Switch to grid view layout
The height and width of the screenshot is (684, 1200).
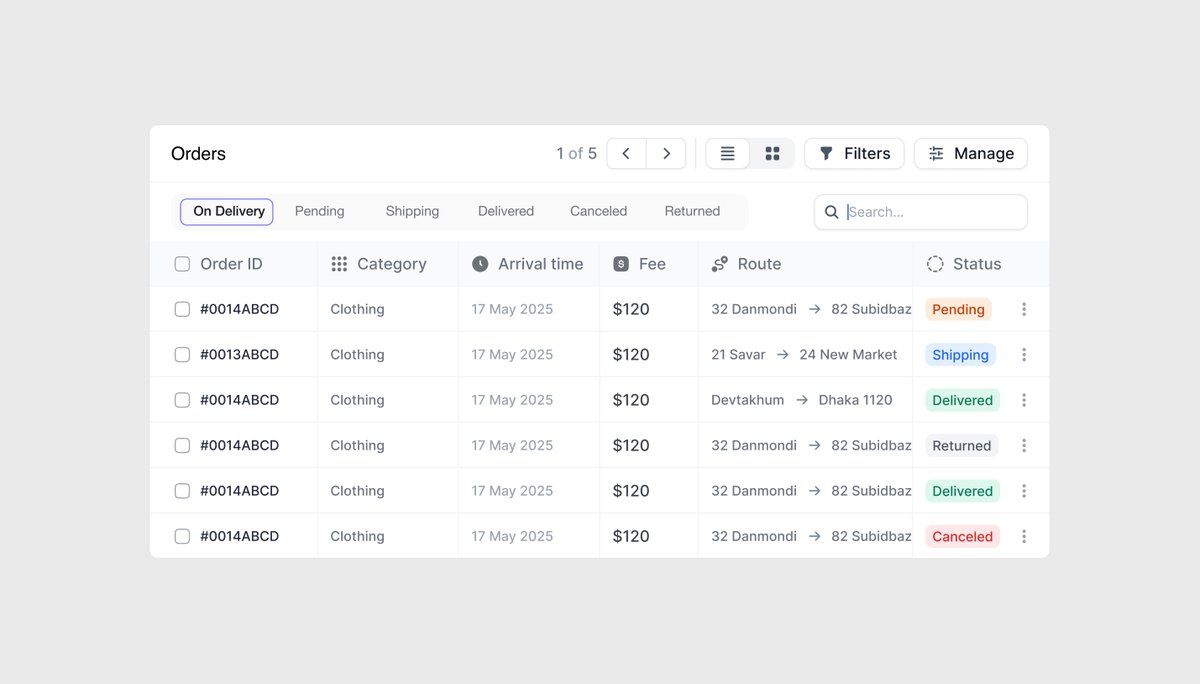click(x=771, y=153)
